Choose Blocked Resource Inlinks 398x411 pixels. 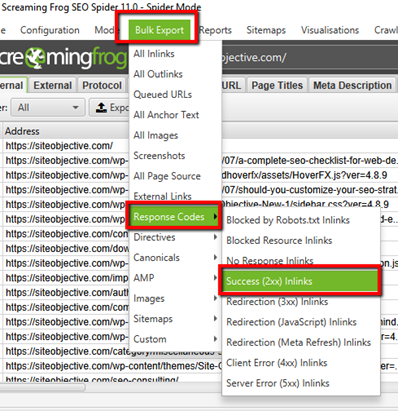[x=301, y=240]
